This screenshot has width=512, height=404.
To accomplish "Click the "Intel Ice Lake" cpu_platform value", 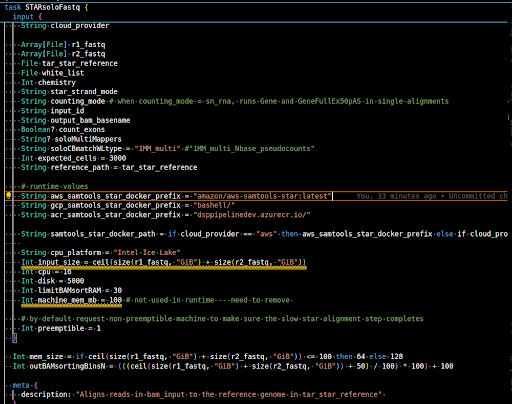I will 147,253.
